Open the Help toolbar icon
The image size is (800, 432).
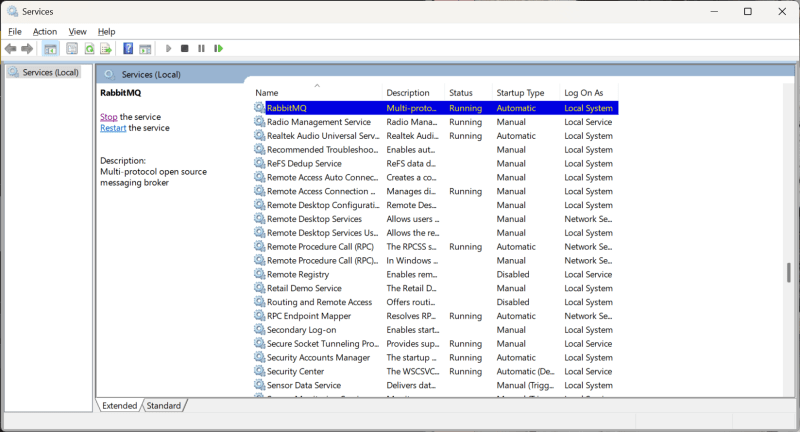point(128,48)
